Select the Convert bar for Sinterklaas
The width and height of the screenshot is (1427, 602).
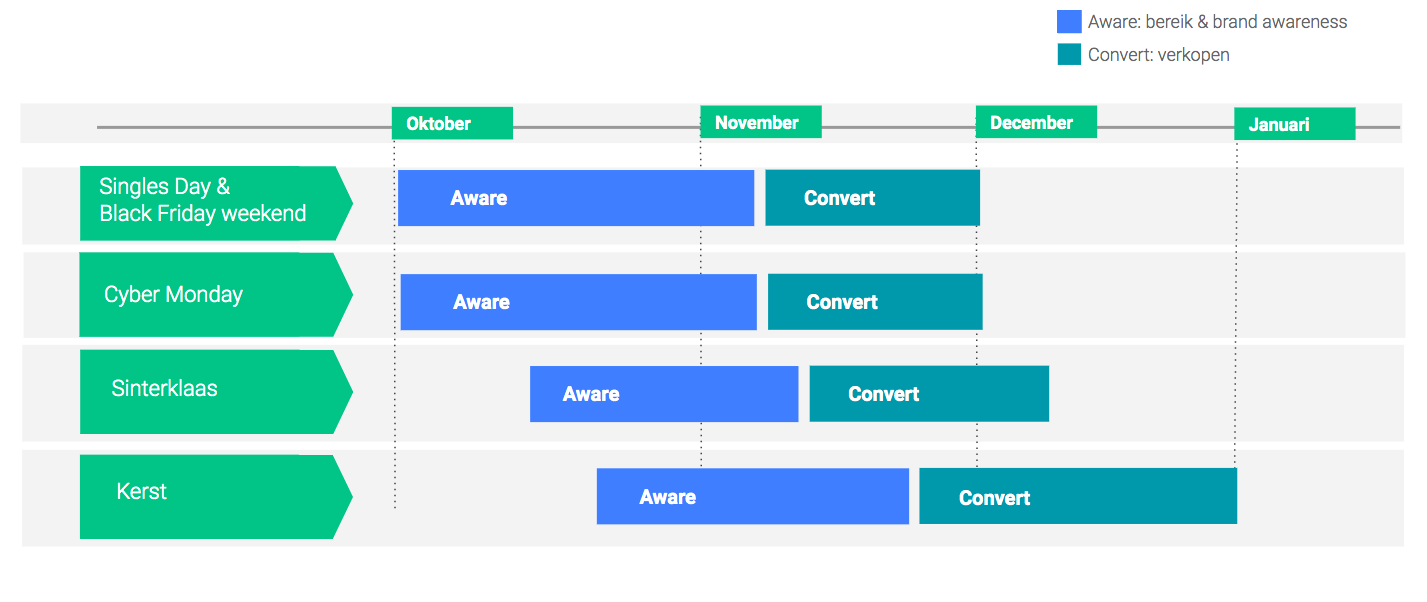point(929,394)
